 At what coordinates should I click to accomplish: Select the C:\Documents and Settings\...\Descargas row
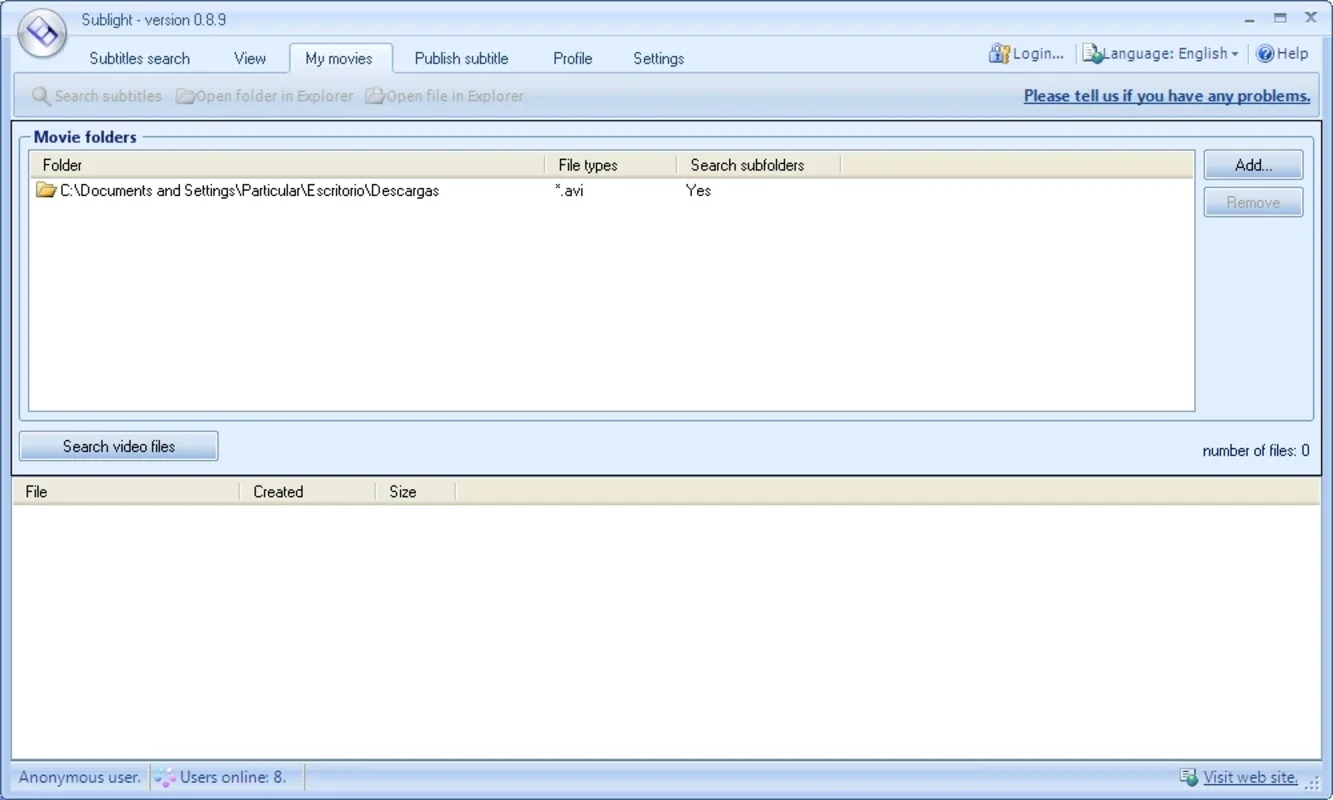coord(611,190)
